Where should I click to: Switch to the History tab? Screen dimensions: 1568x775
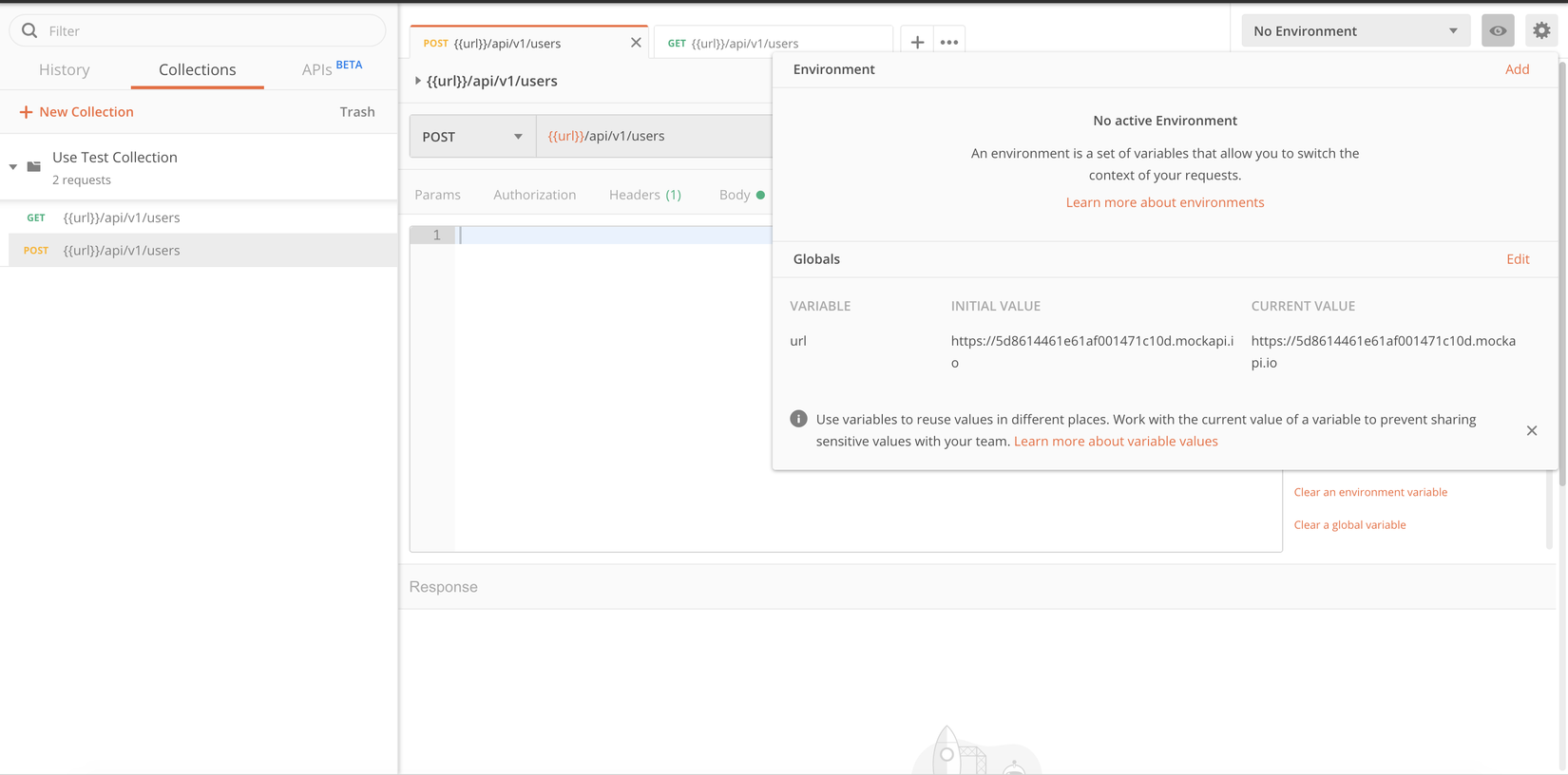[x=65, y=69]
